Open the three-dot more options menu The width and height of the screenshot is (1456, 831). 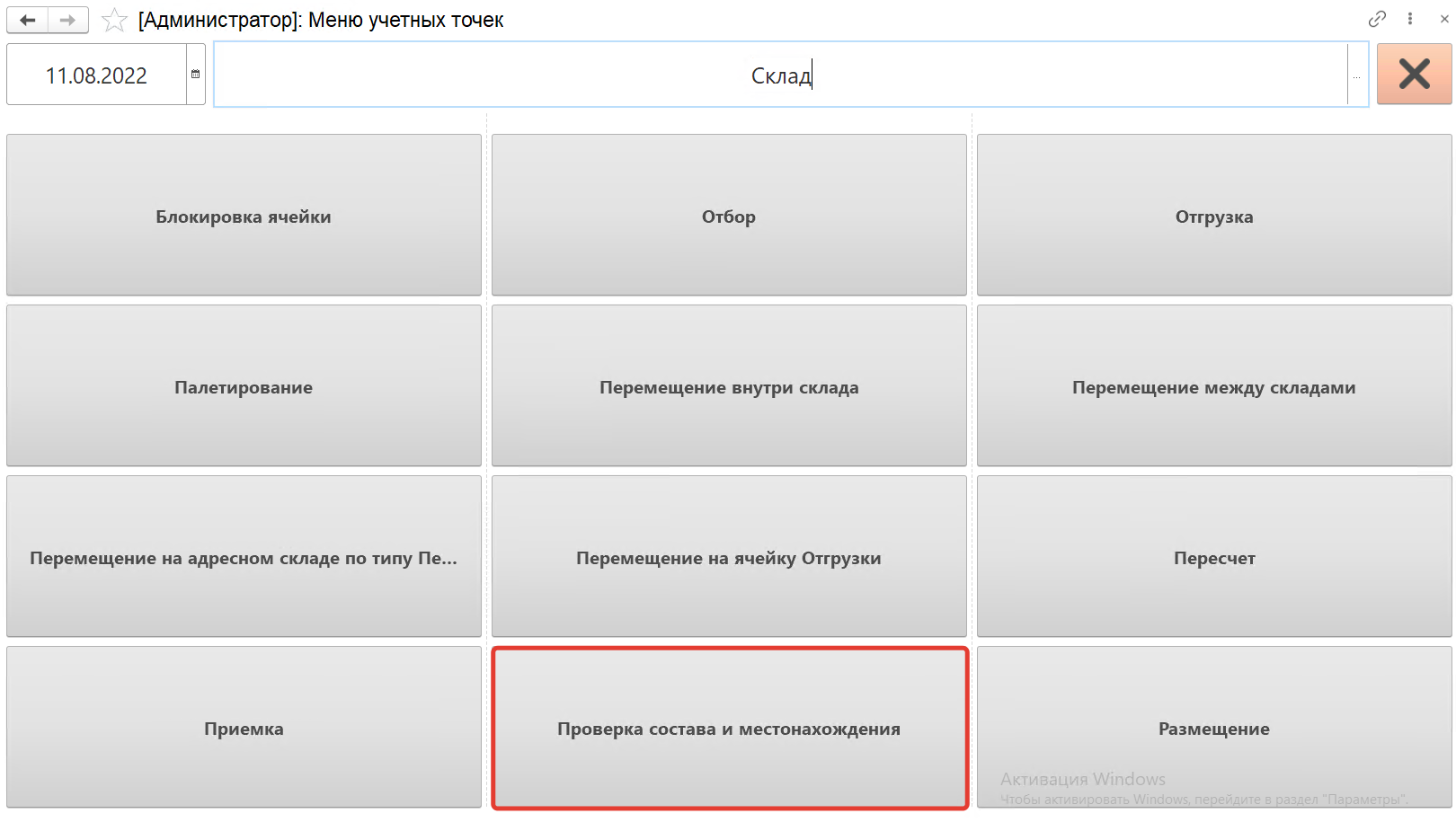point(1410,19)
